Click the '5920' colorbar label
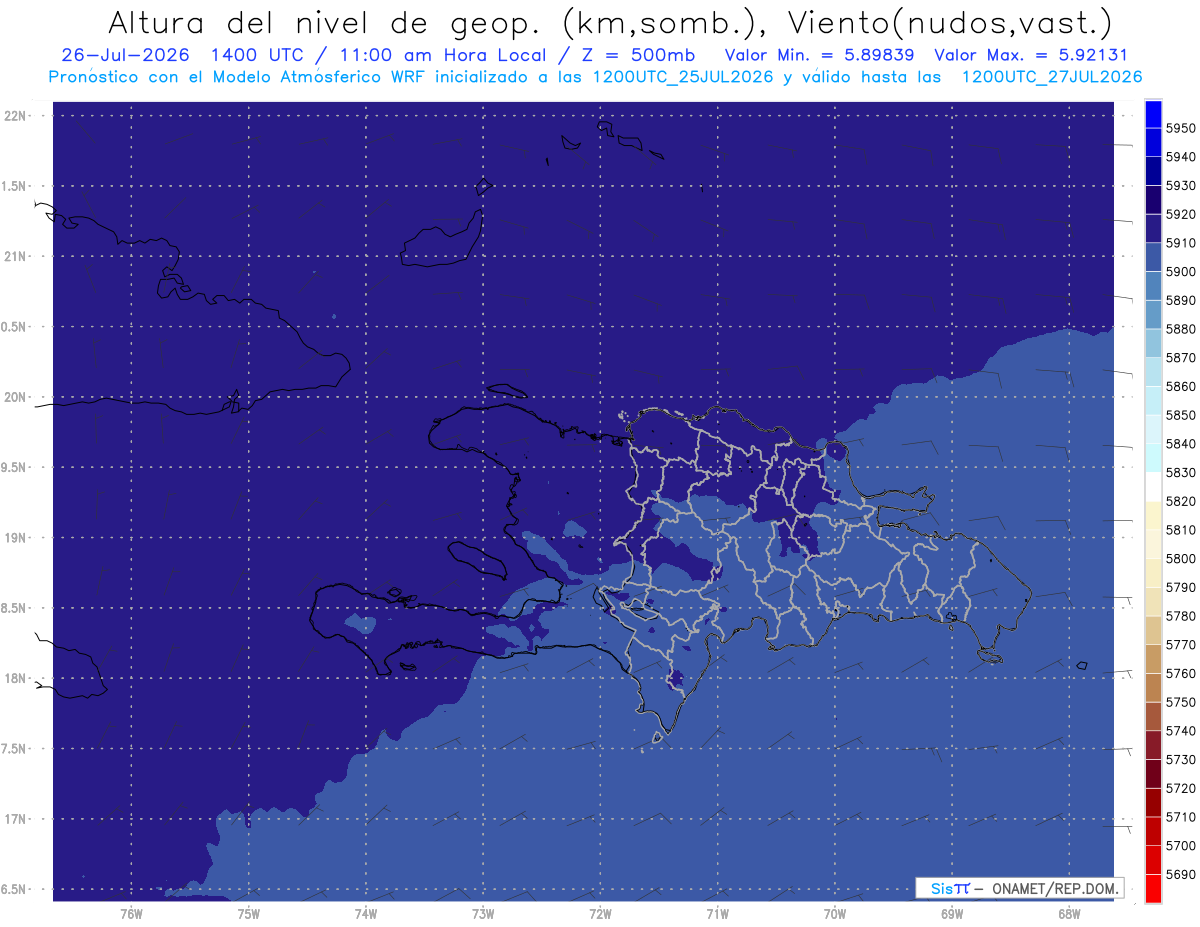The height and width of the screenshot is (927, 1200). 1181,214
